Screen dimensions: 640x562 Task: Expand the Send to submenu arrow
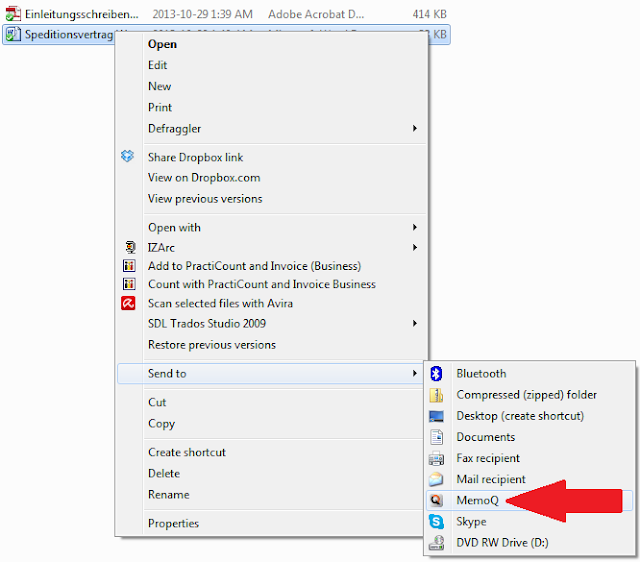(414, 373)
